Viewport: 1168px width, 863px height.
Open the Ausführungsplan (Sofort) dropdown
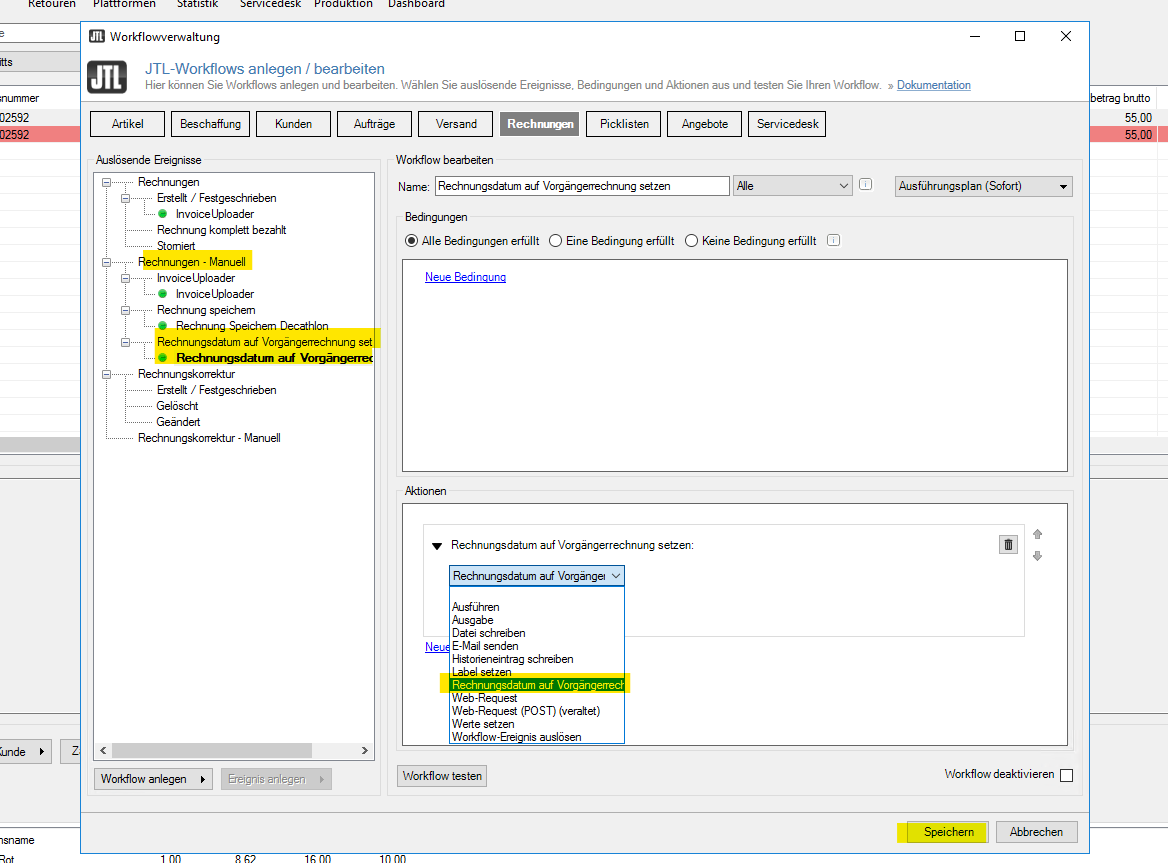[x=983, y=186]
